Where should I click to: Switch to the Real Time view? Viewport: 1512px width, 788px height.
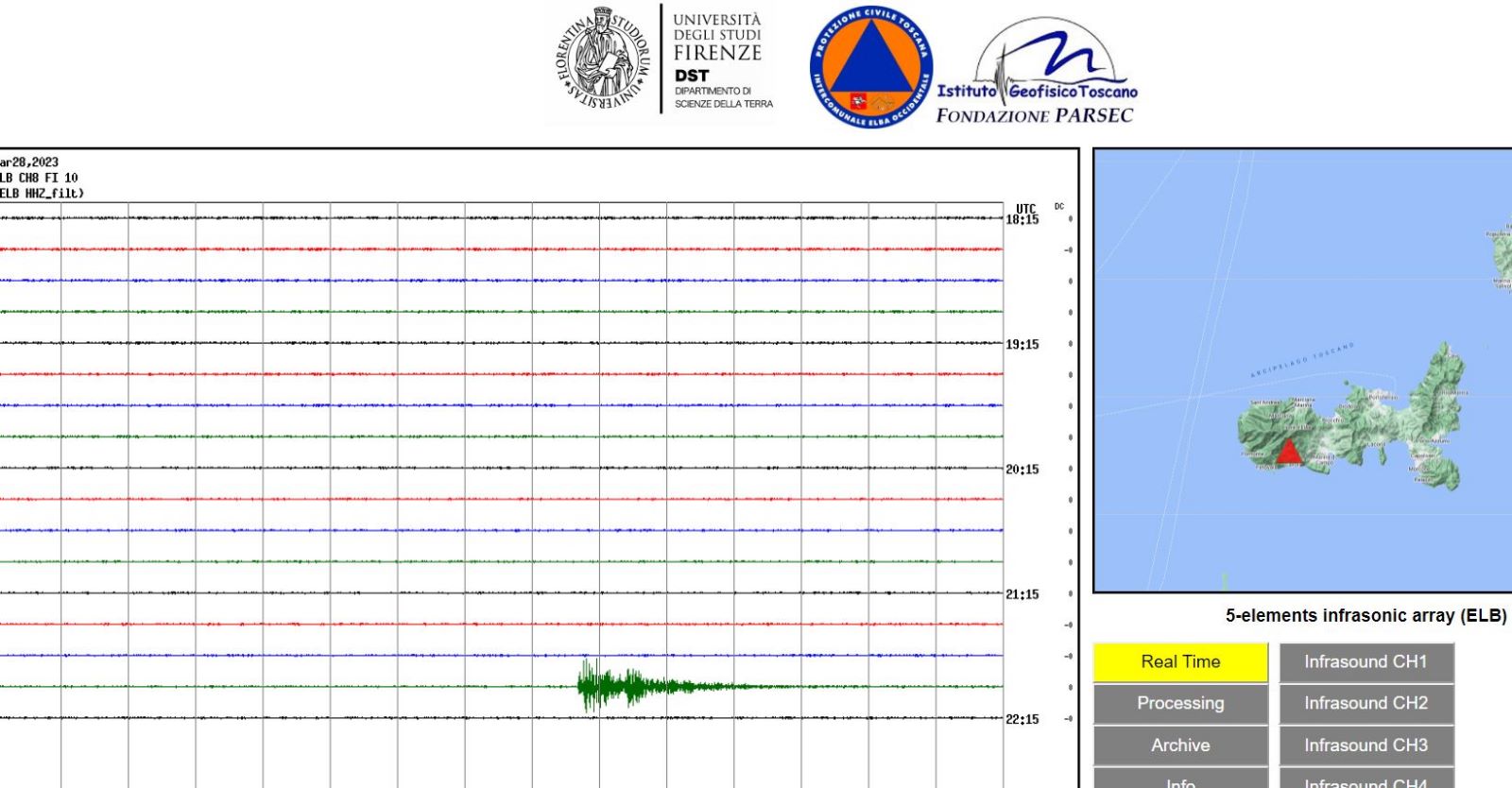1180,662
